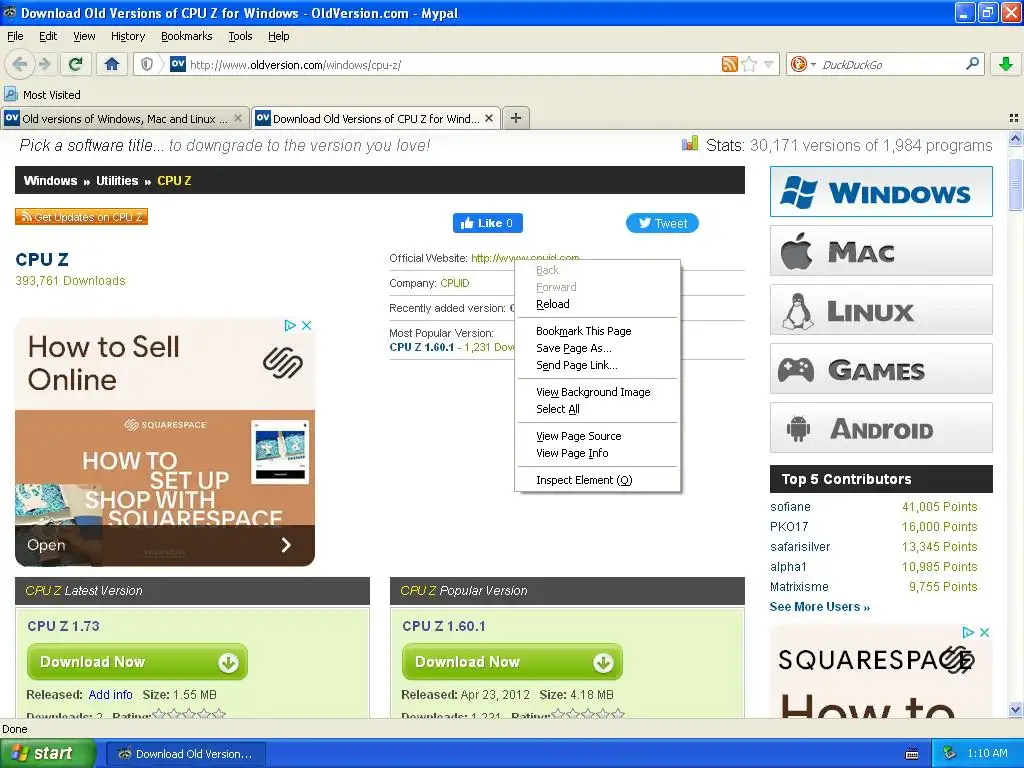This screenshot has height=768, width=1024.
Task: Open the File menu
Action: [15, 36]
